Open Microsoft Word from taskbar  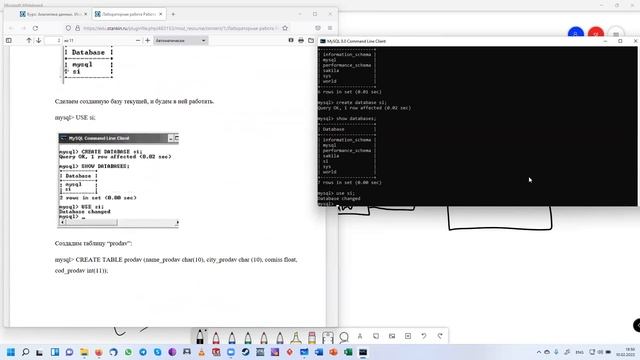tap(319, 352)
